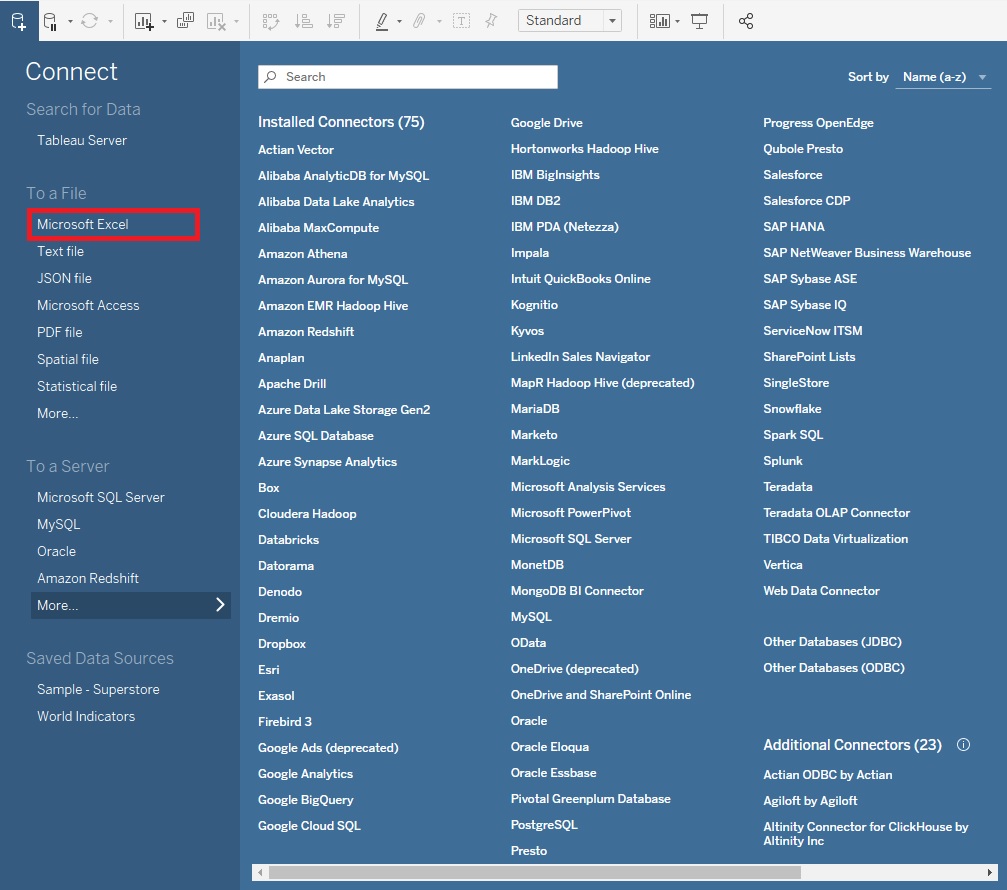Image resolution: width=1007 pixels, height=890 pixels.
Task: Choose Spatial file connection
Action: (67, 359)
